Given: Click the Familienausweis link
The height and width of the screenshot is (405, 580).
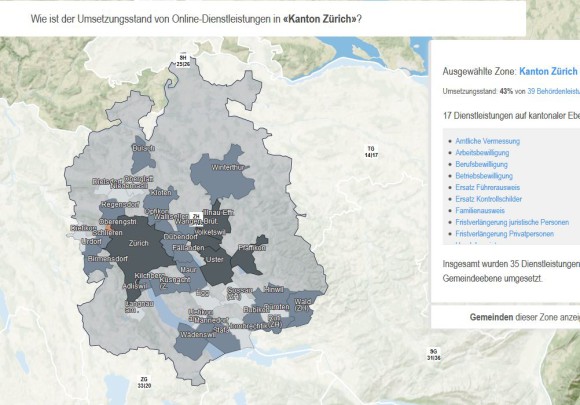Looking at the screenshot, I should 480,210.
